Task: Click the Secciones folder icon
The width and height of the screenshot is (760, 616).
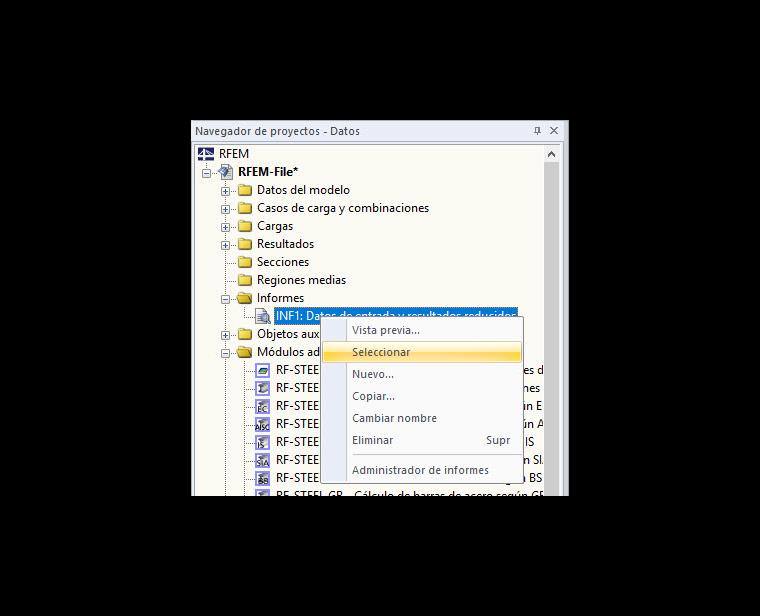Action: (x=245, y=262)
